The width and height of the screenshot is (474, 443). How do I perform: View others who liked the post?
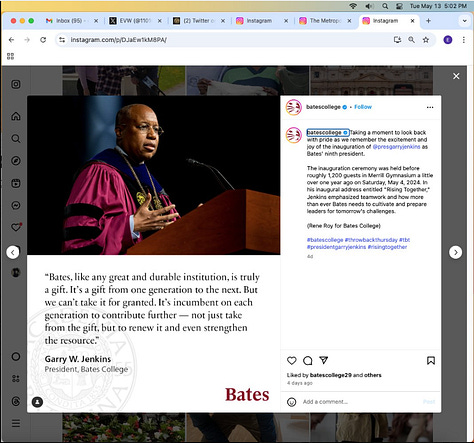coord(373,375)
